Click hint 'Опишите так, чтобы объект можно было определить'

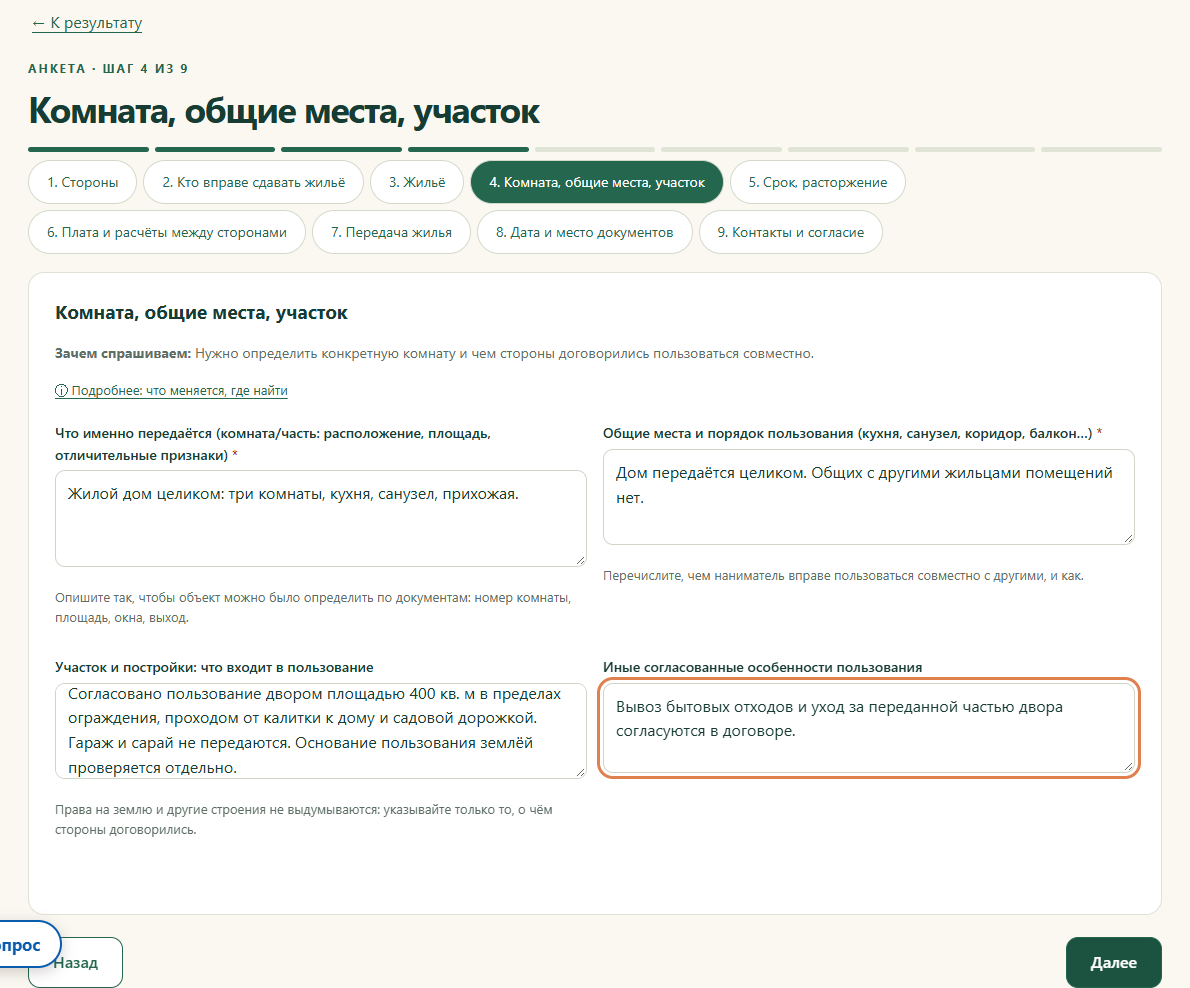pos(313,608)
